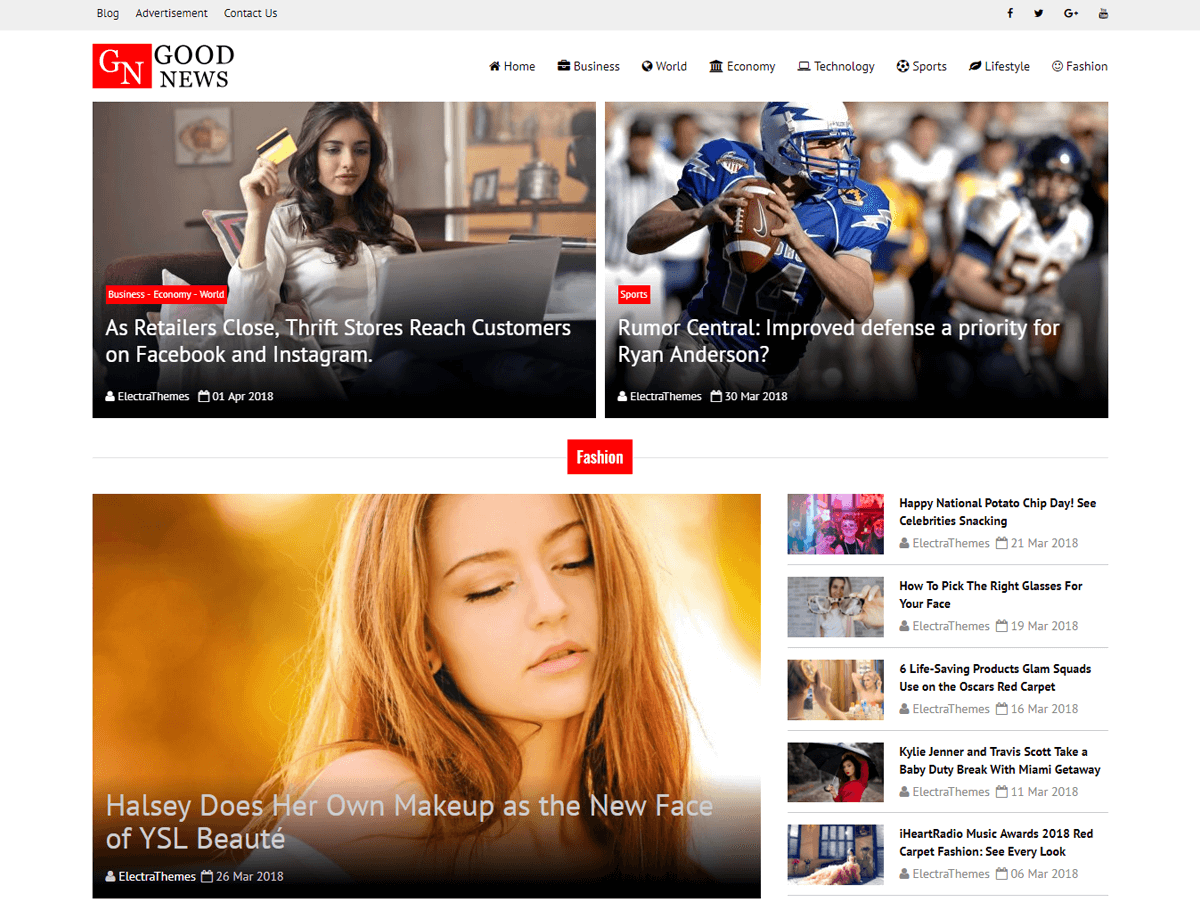Open the Advertisement link
1200x900 pixels.
(x=171, y=13)
